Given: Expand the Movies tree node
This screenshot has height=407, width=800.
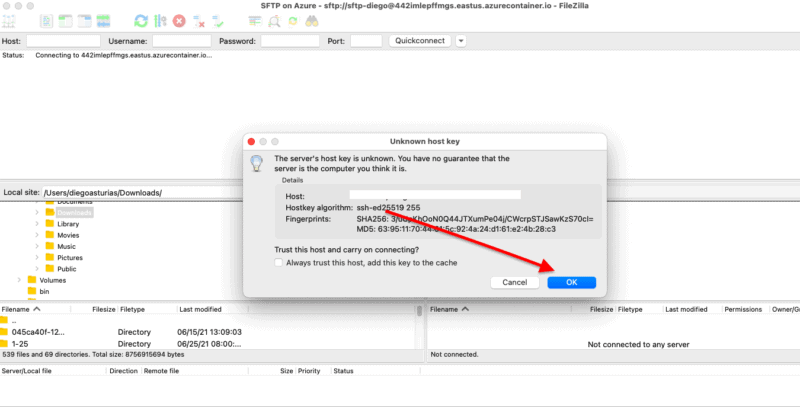Looking at the screenshot, I should pyautogui.click(x=37, y=235).
